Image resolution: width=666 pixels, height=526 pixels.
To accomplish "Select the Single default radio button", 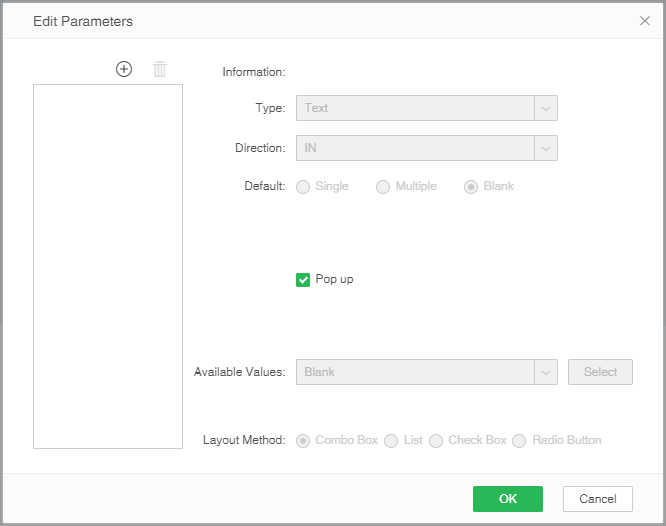I will click(303, 187).
